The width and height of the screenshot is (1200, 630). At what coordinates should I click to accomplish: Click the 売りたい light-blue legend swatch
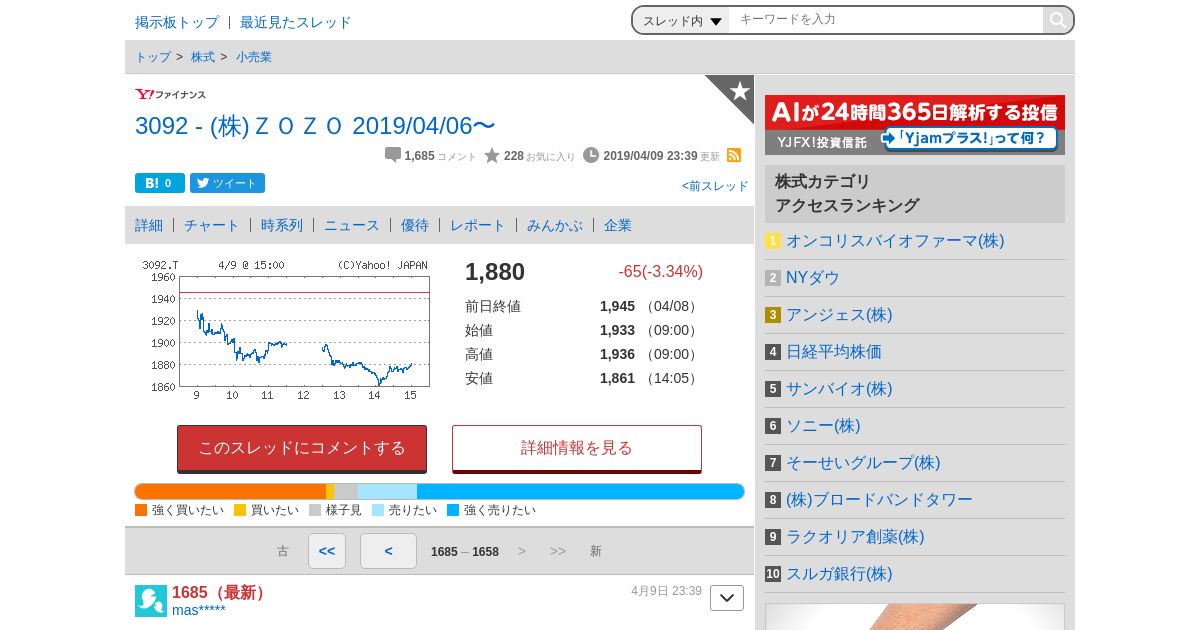click(378, 510)
